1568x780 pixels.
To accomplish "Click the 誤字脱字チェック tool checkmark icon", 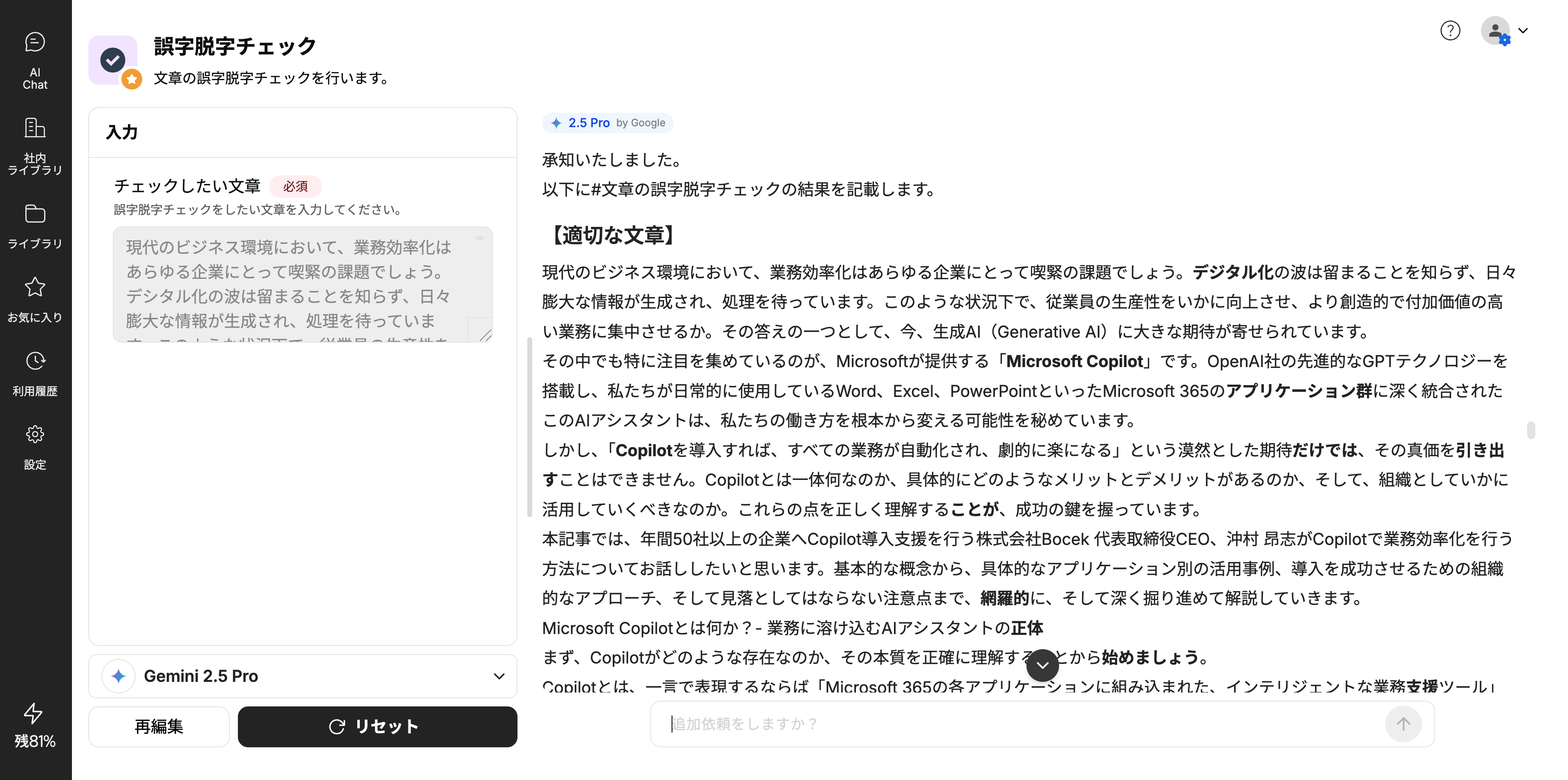I will click(x=113, y=60).
